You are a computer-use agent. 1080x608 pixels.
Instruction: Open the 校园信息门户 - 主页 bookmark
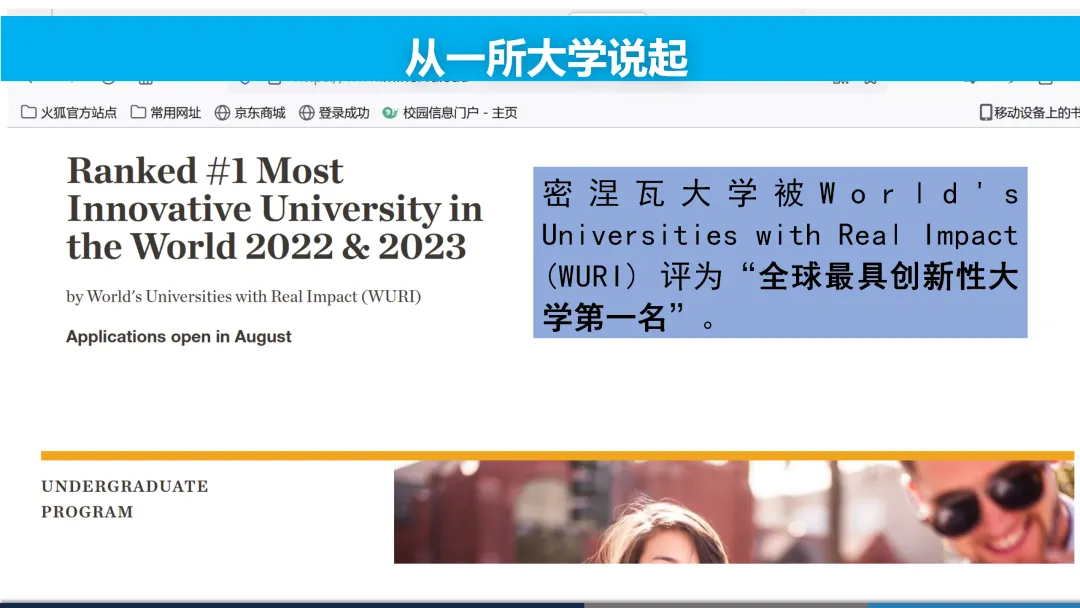click(x=450, y=112)
